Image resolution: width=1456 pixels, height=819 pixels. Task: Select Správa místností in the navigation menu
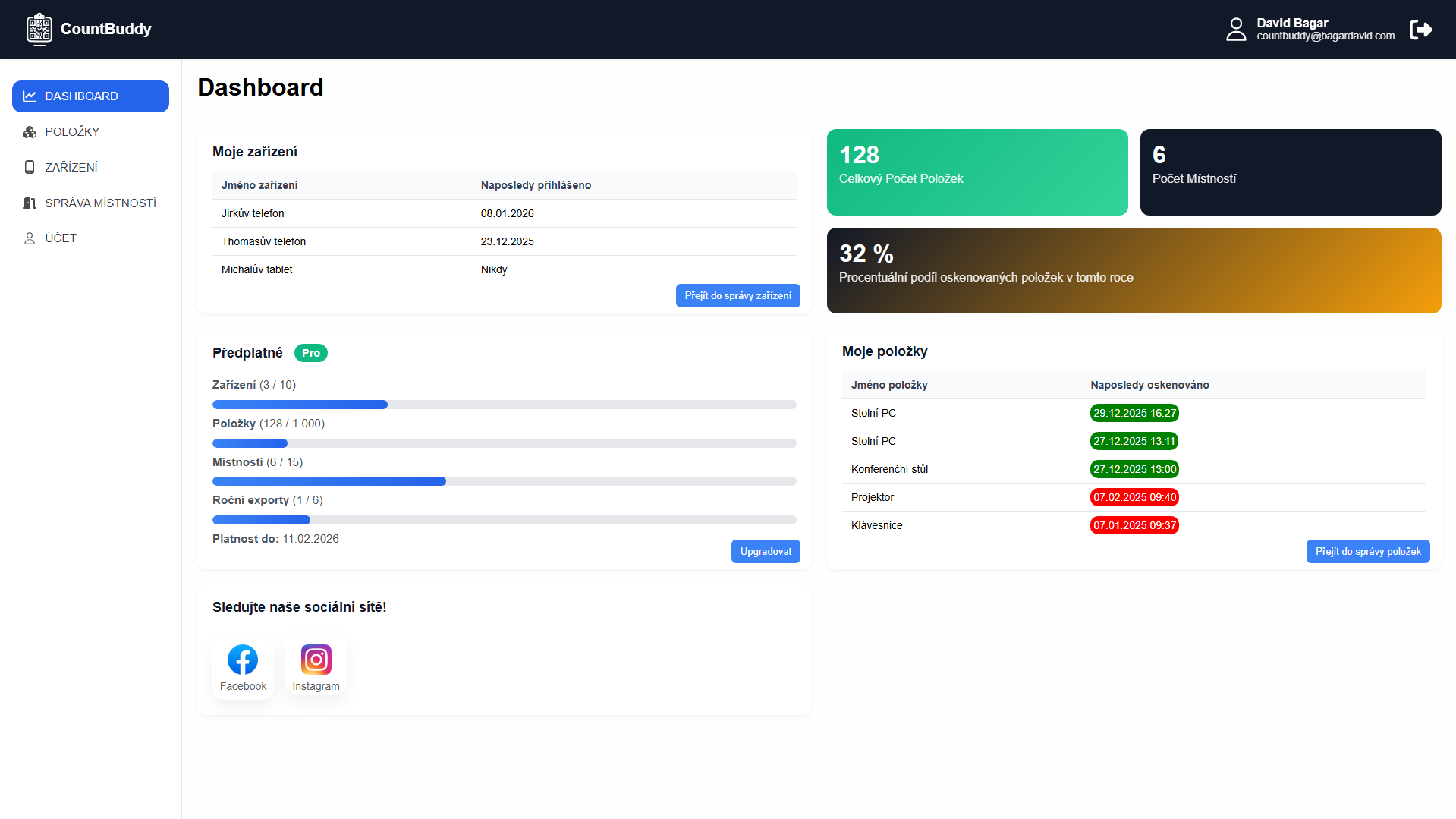(101, 203)
